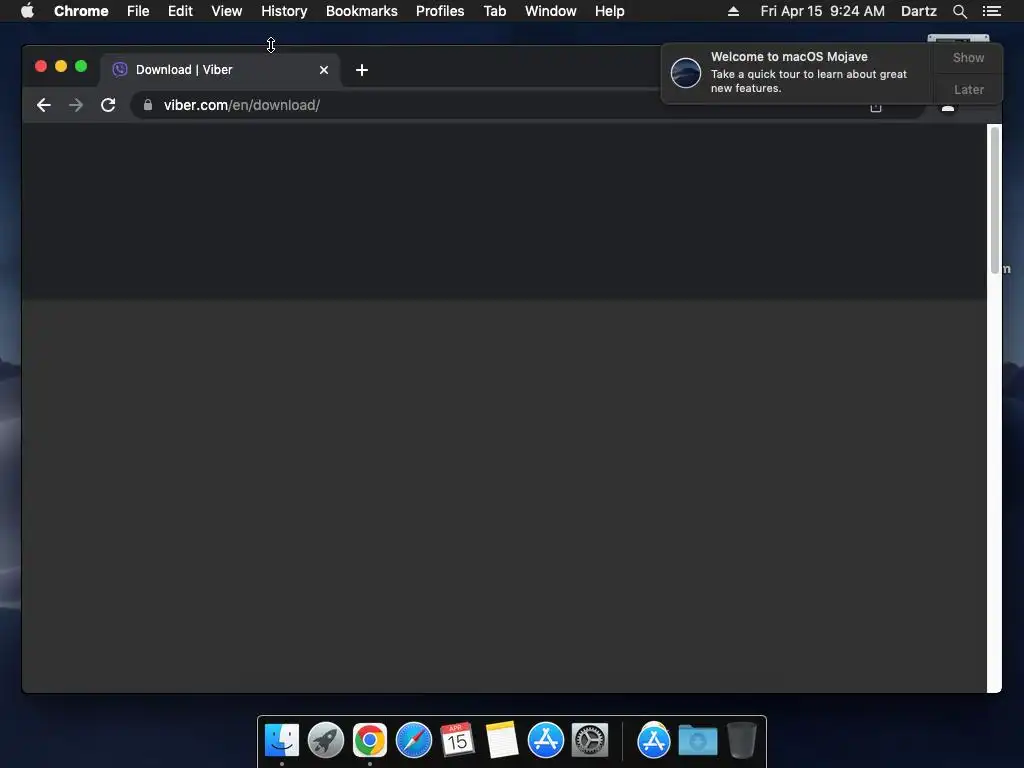Open a new tab with plus button
Image resolution: width=1024 pixels, height=768 pixels.
pyautogui.click(x=362, y=70)
